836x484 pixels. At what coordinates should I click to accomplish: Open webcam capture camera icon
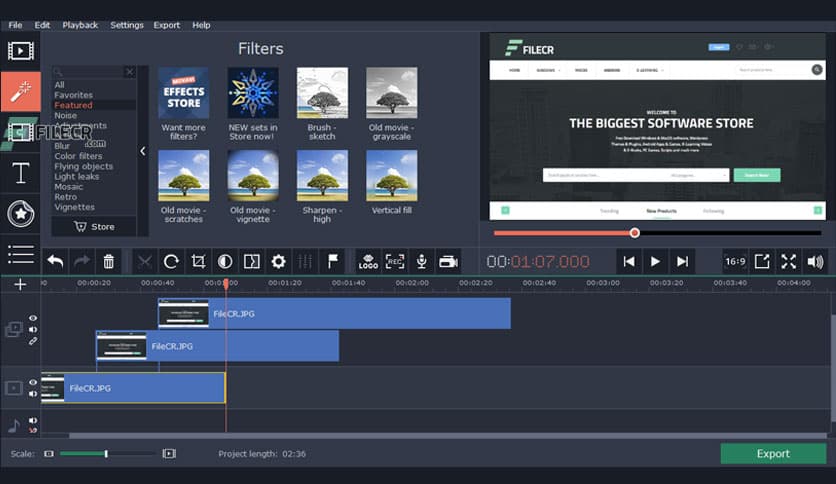coord(448,261)
